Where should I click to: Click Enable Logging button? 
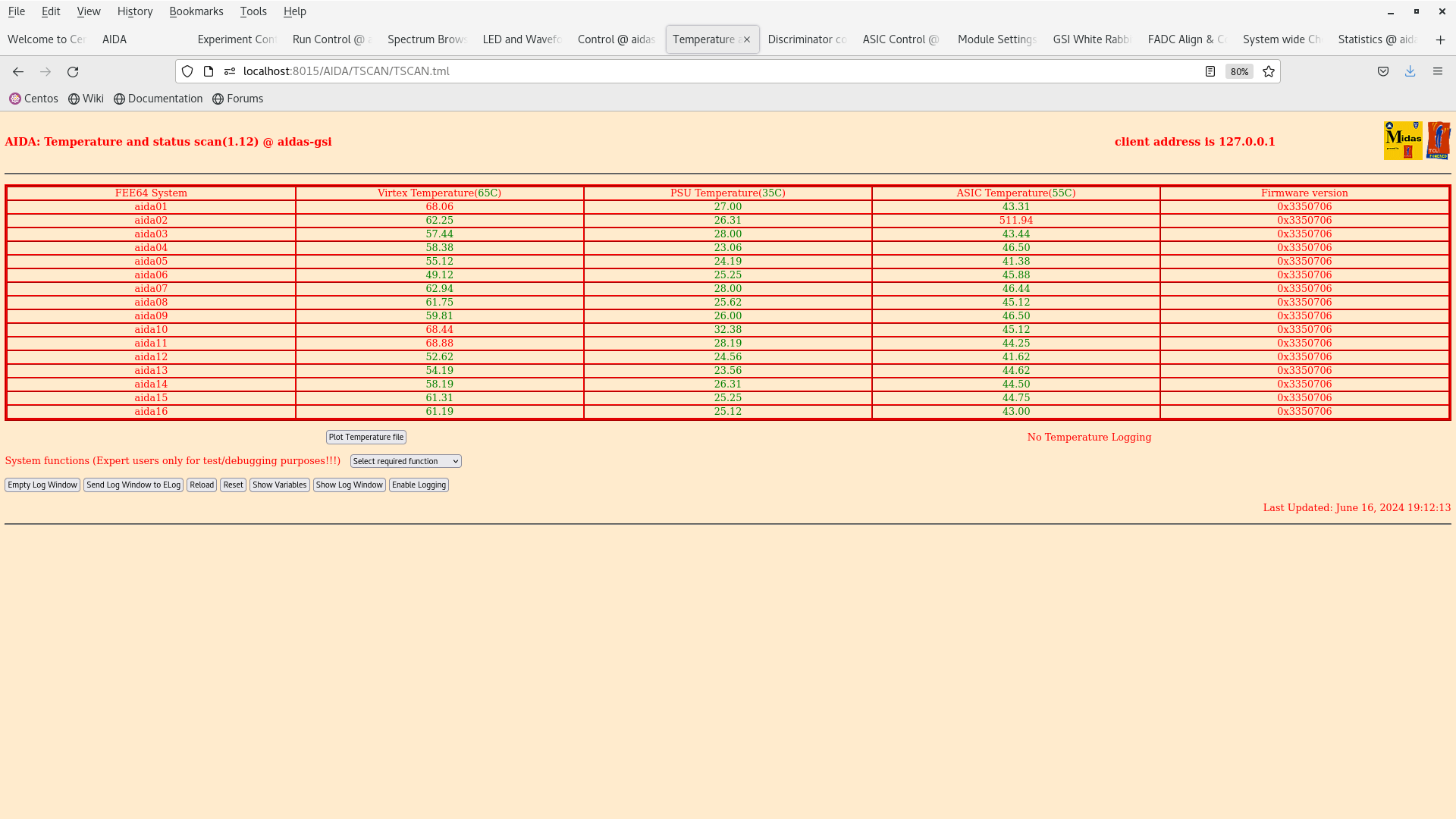coord(419,485)
